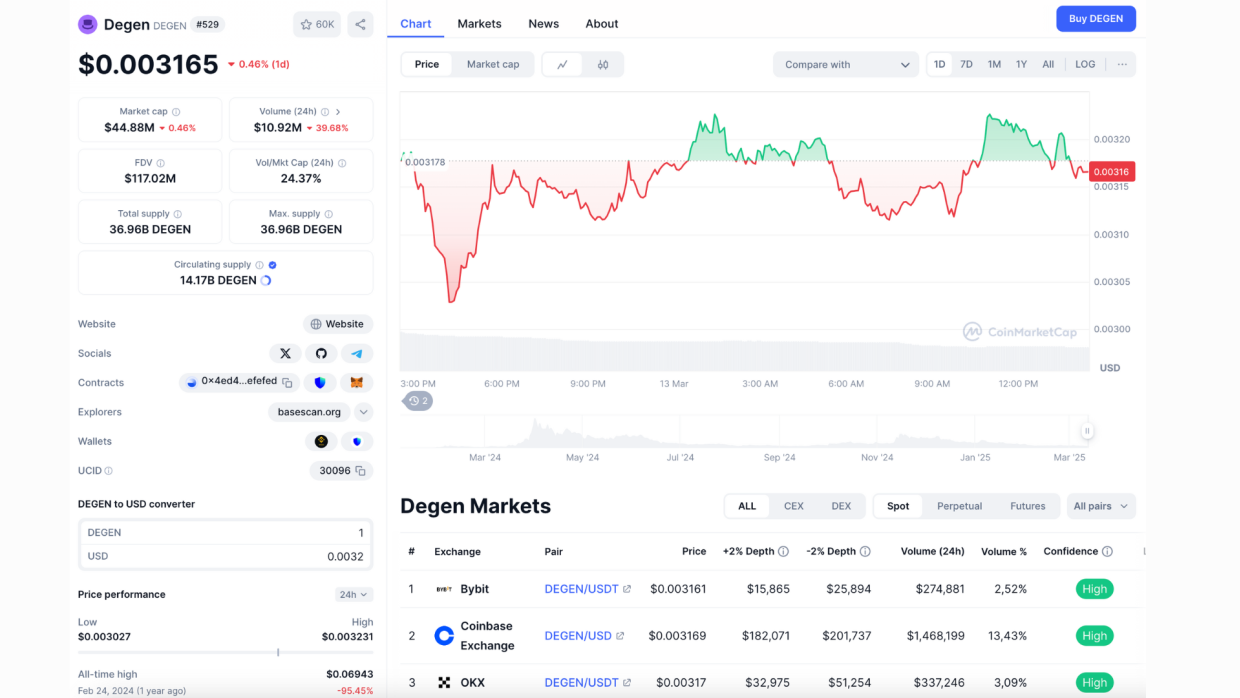Show FDV info tooltip icon
The height and width of the screenshot is (698, 1240).
point(160,163)
